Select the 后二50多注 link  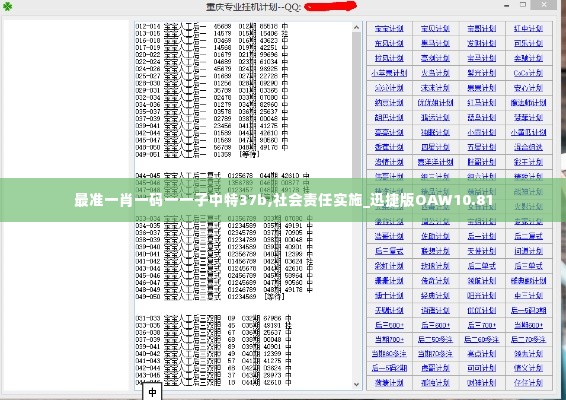[x=435, y=340]
